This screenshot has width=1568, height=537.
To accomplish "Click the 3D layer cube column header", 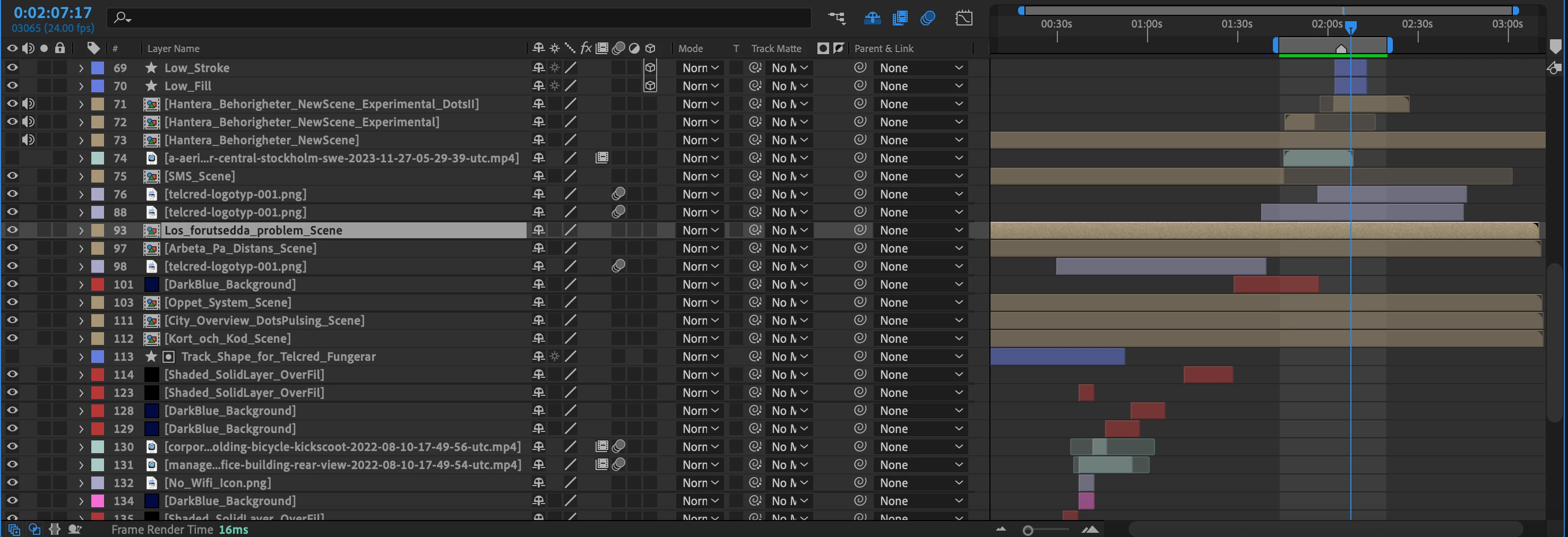I will pyautogui.click(x=650, y=48).
